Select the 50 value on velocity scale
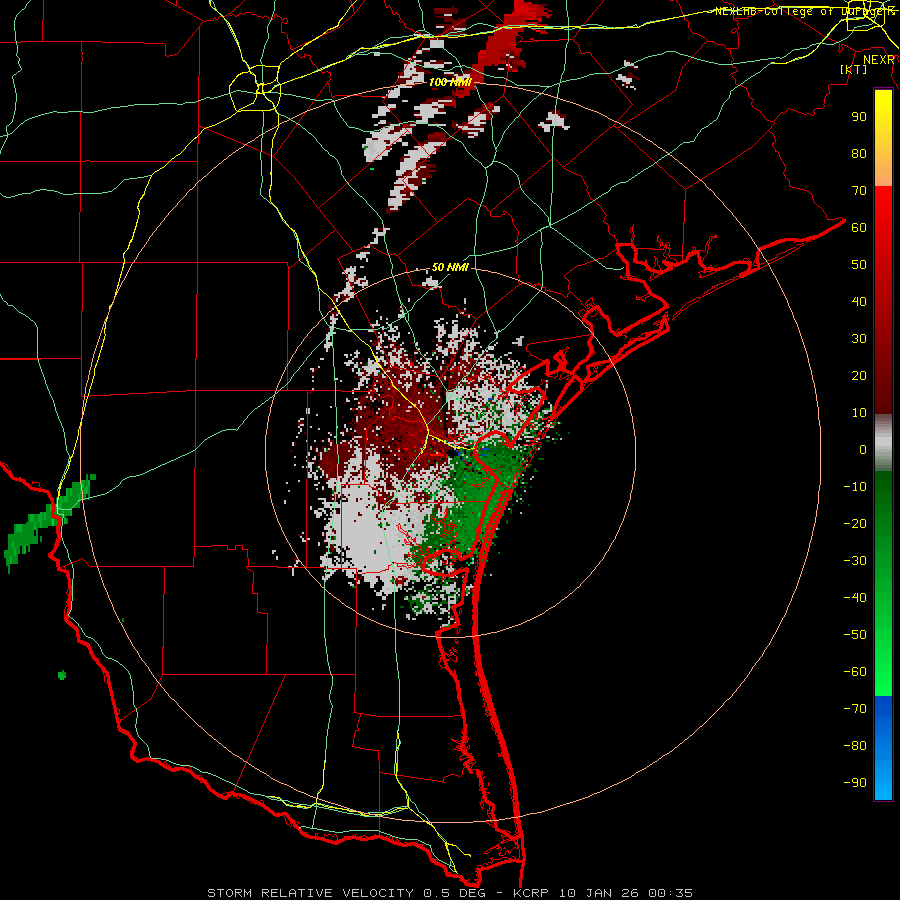 click(x=859, y=265)
